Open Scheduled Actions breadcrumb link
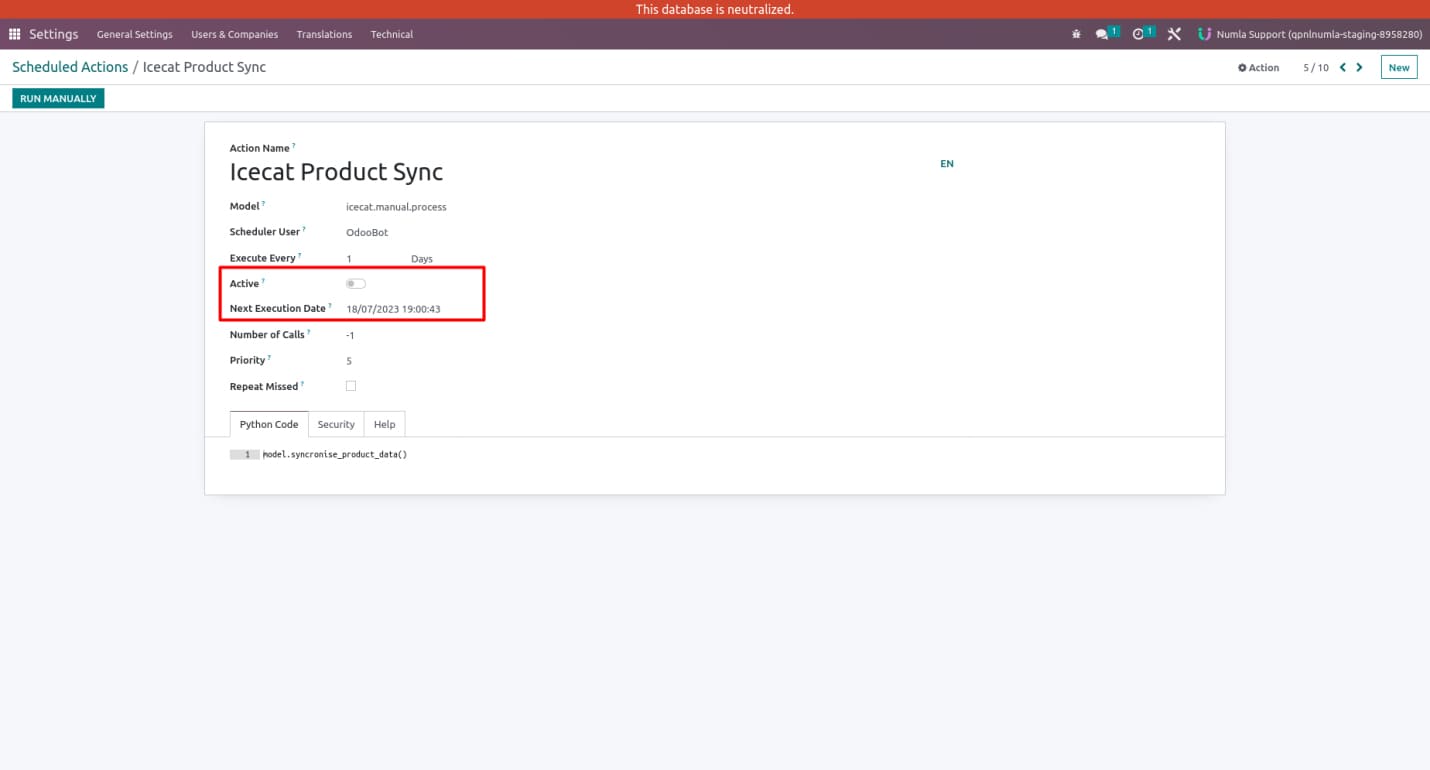1430x770 pixels. 70,67
